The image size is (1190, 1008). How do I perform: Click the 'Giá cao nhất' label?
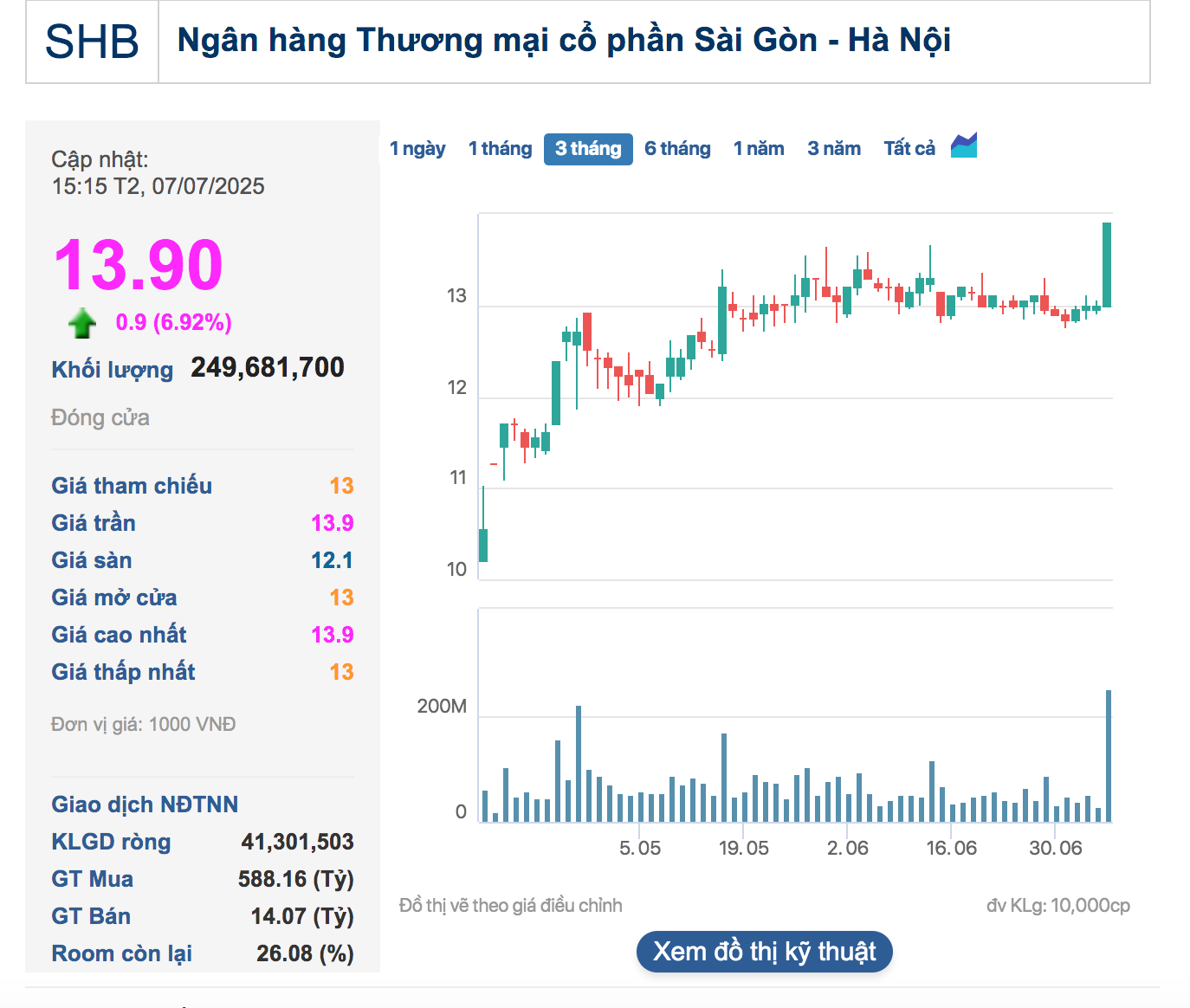pyautogui.click(x=119, y=635)
